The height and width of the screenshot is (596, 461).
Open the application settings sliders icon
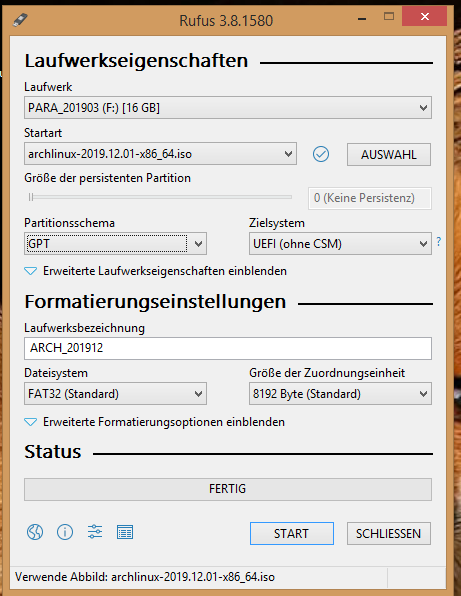click(95, 532)
